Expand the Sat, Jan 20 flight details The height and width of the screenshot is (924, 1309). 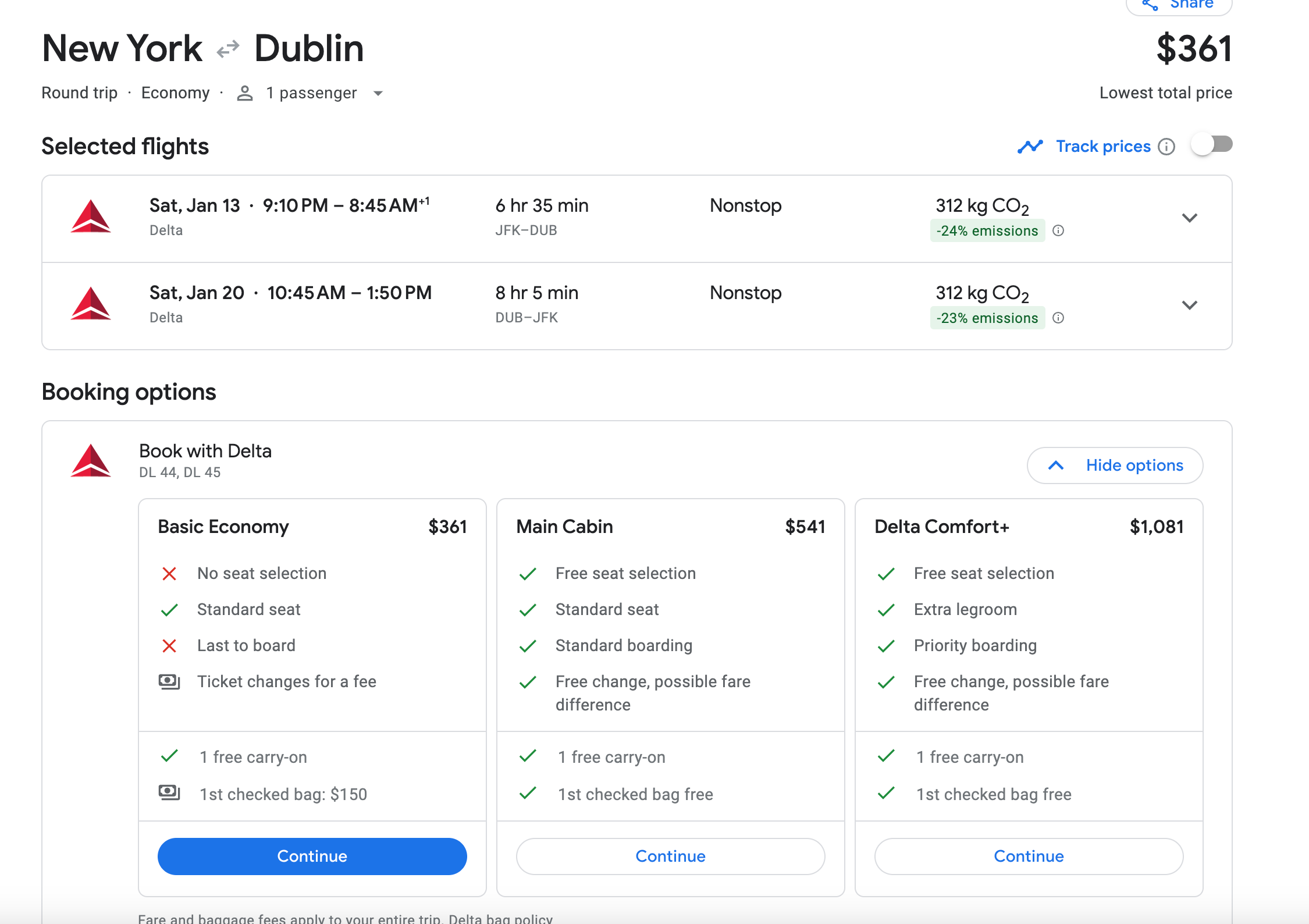point(1189,305)
